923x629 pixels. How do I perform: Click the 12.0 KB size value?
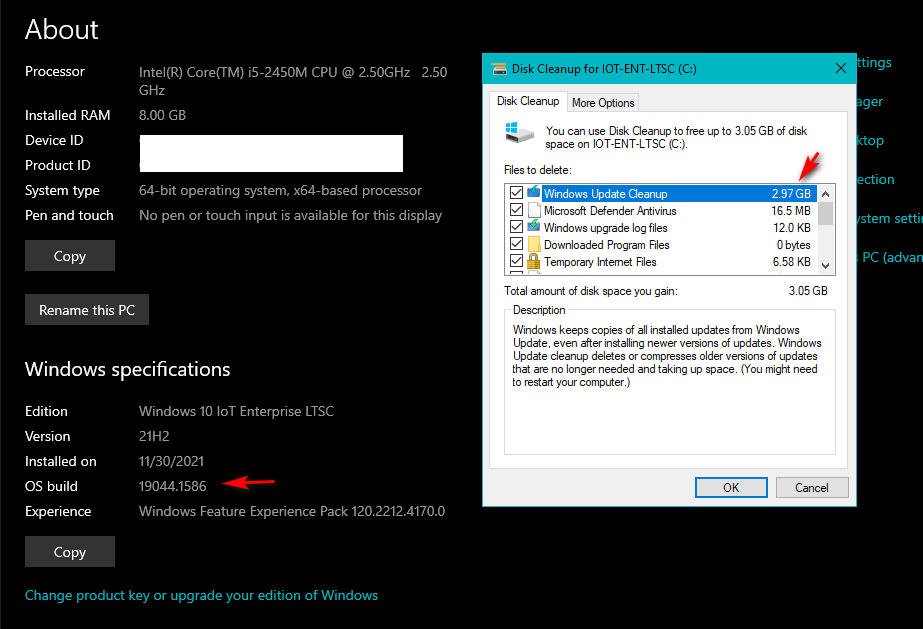tap(792, 228)
